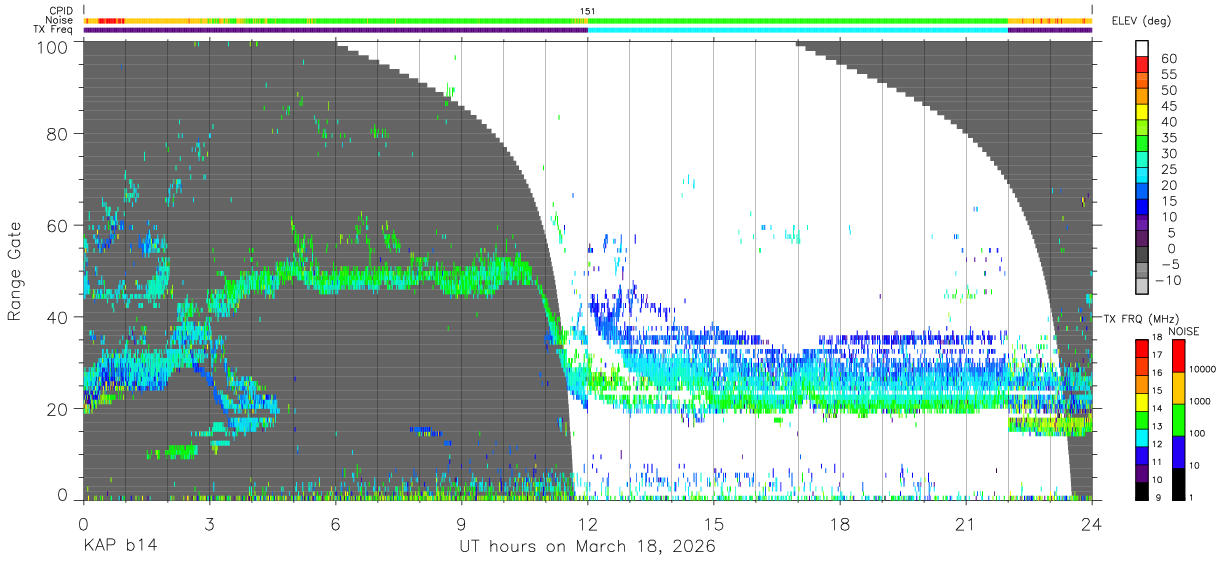Click the Range Gate y-axis title
This screenshot has width=1228, height=567.
16,271
